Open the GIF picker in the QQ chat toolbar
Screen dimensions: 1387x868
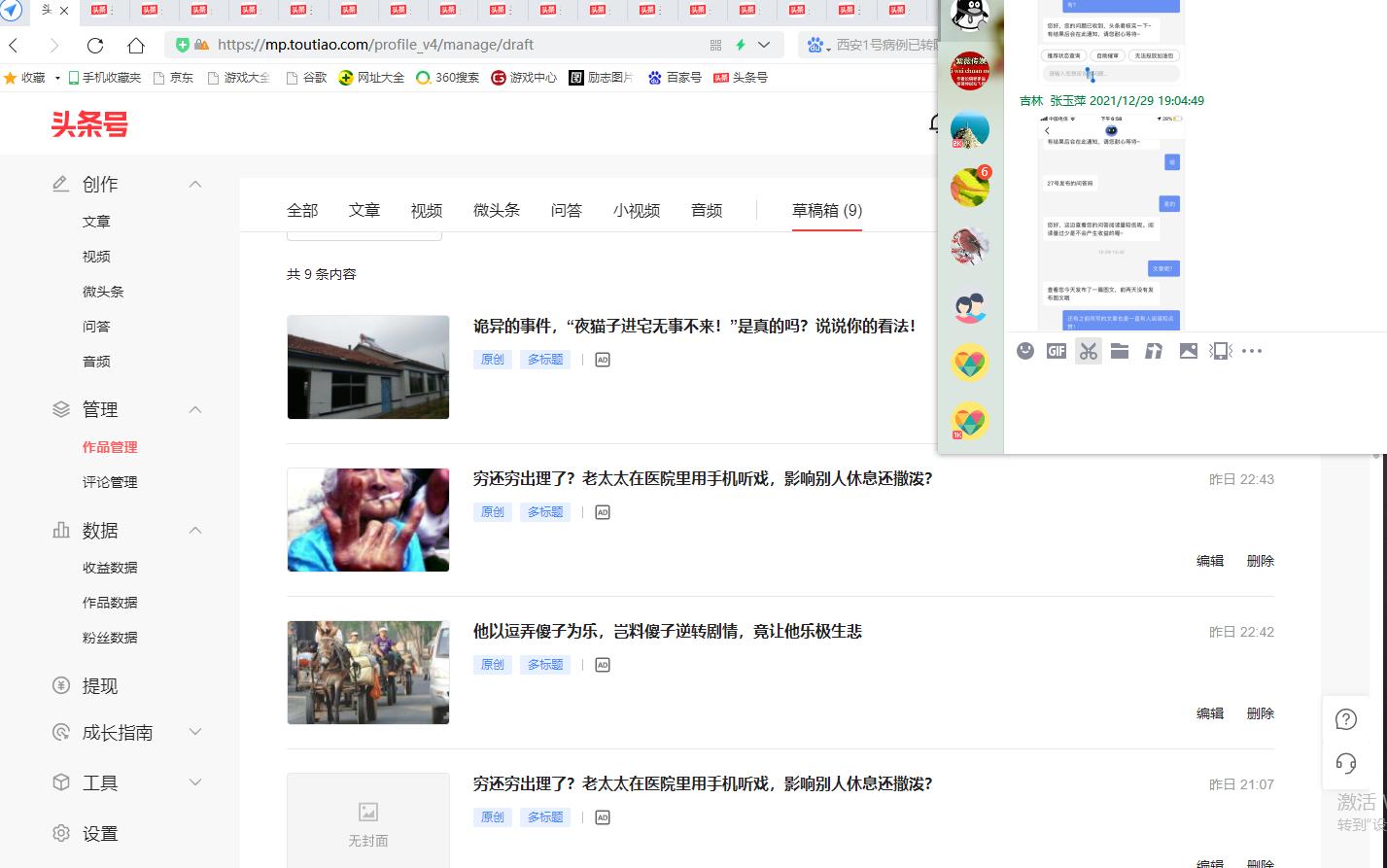click(1057, 351)
